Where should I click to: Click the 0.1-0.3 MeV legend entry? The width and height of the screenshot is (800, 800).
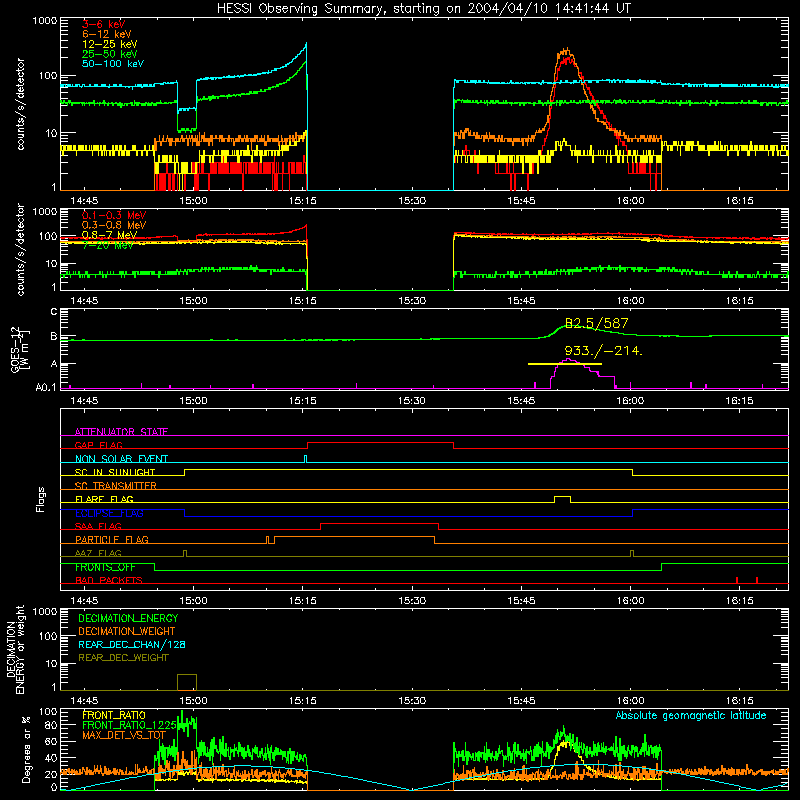click(x=114, y=215)
